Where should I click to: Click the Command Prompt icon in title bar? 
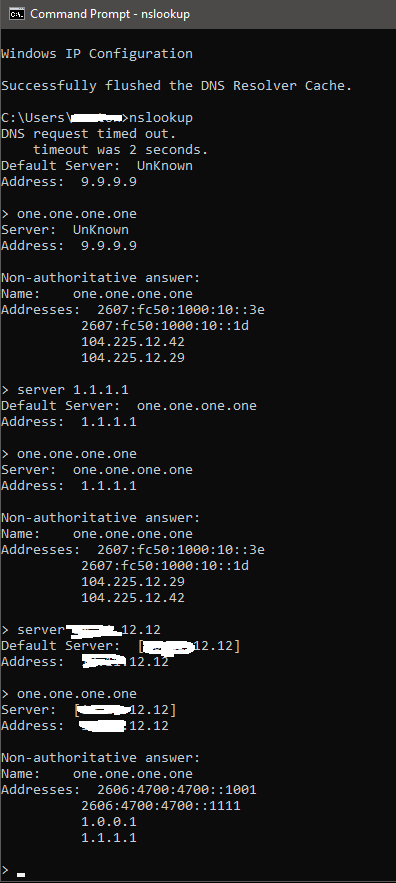(17, 14)
